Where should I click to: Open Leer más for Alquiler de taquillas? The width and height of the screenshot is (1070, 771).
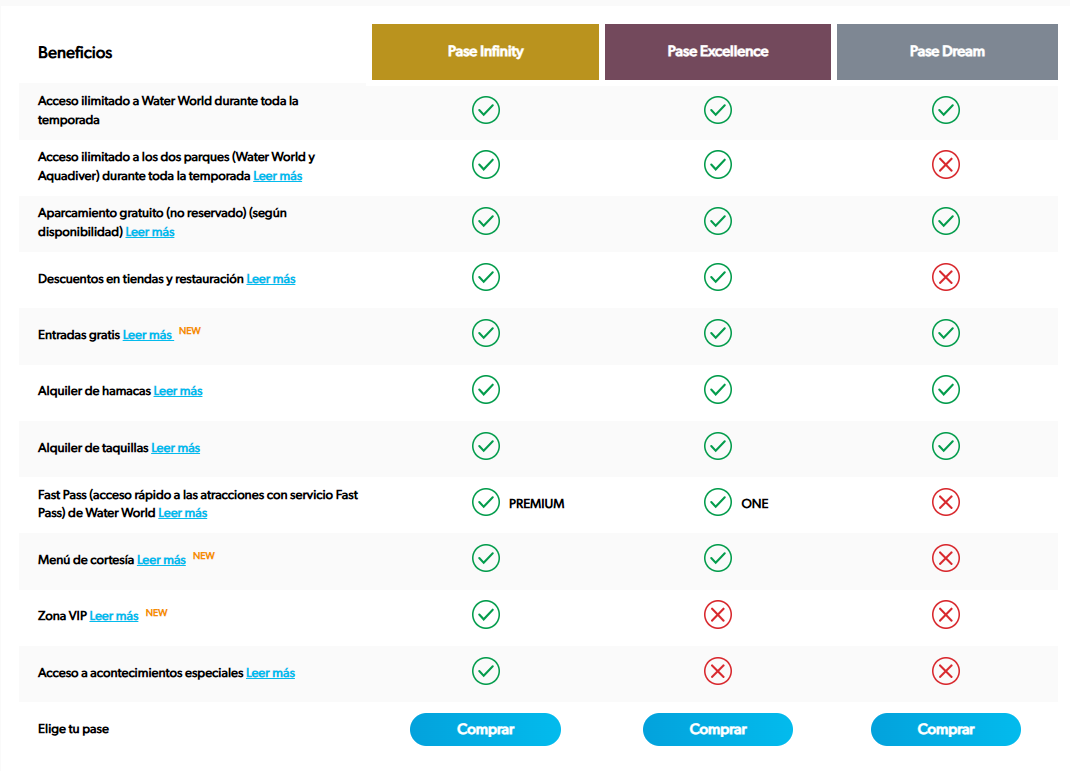pyautogui.click(x=175, y=448)
